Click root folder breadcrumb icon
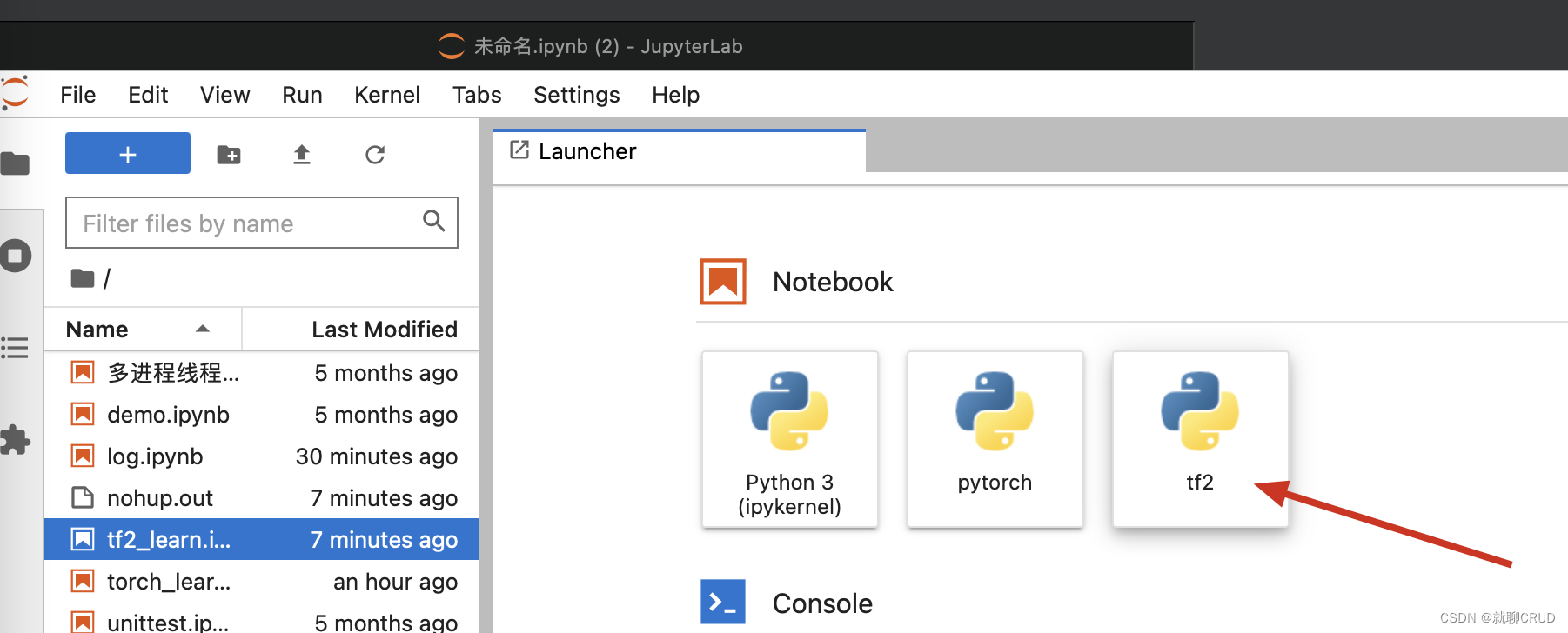This screenshot has height=633, width=1568. [x=83, y=278]
